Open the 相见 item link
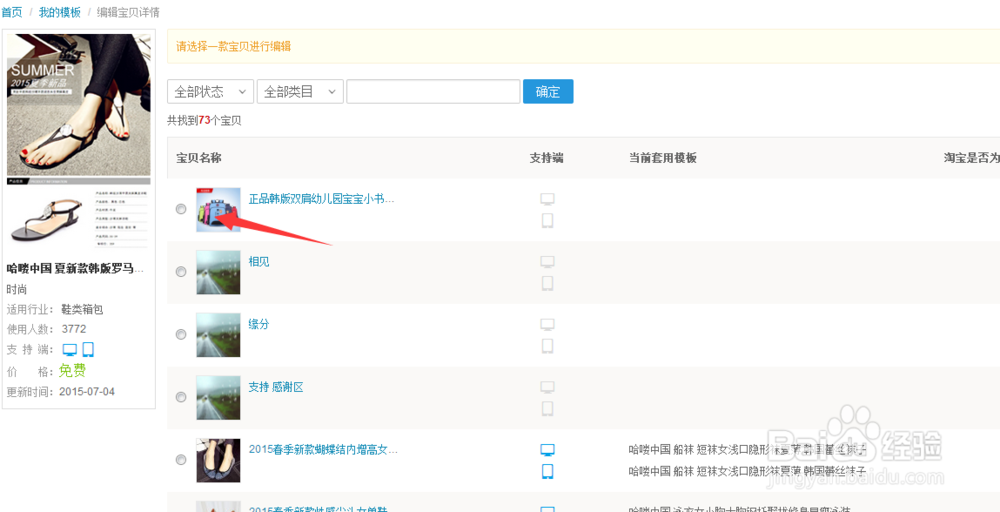 click(259, 261)
